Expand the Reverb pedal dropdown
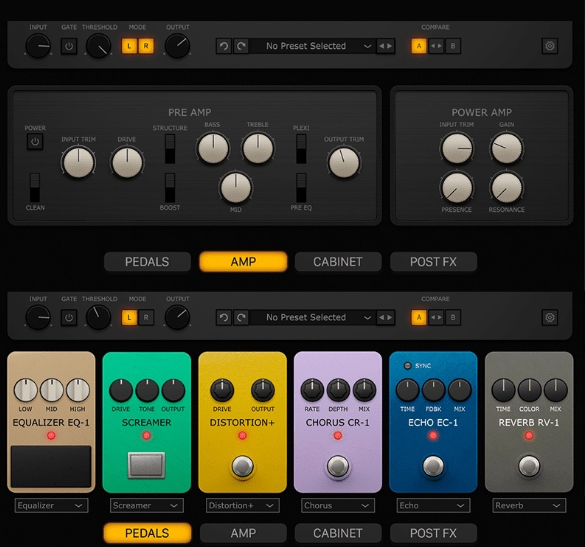 pyautogui.click(x=529, y=506)
